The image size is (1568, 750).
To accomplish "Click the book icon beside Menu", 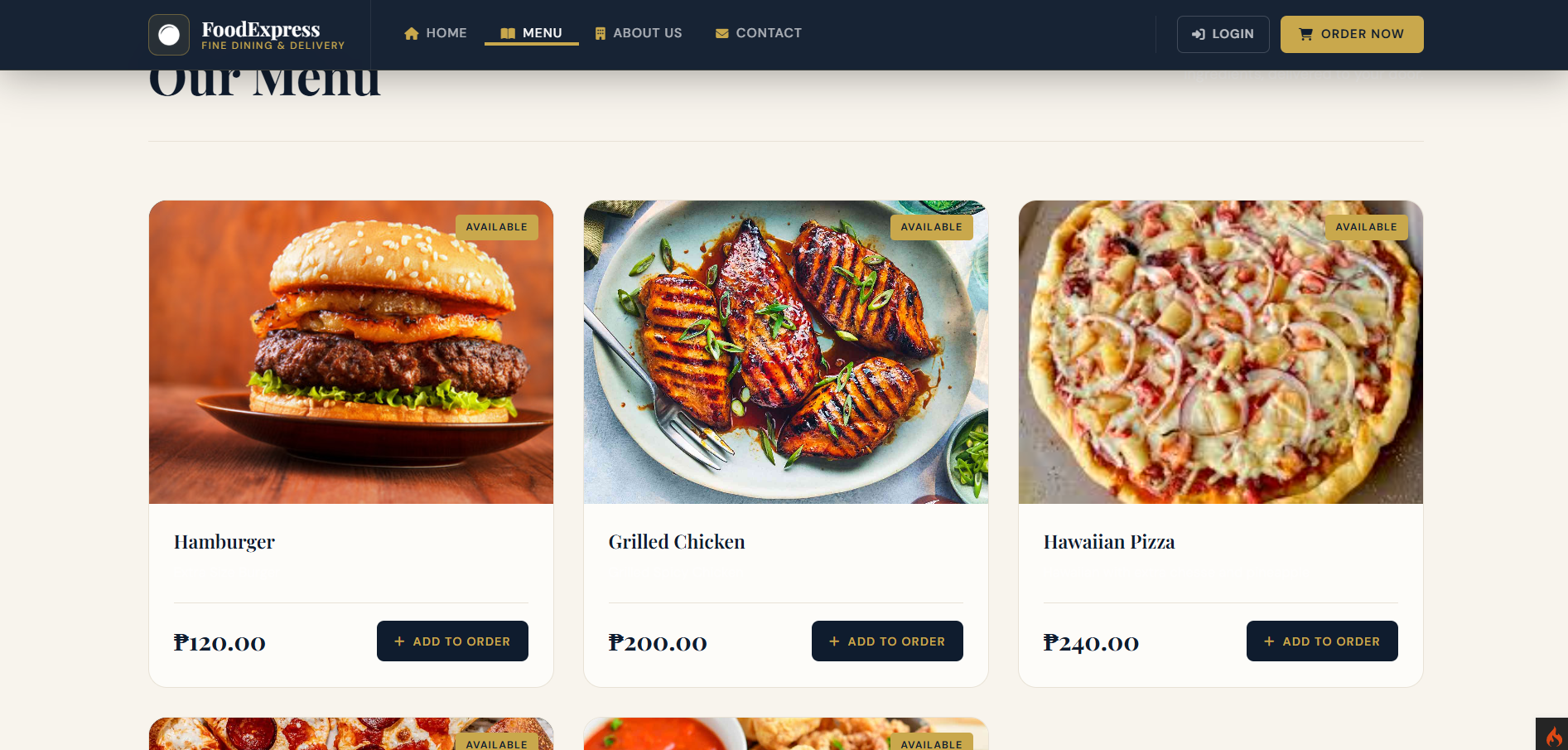I will [x=508, y=33].
